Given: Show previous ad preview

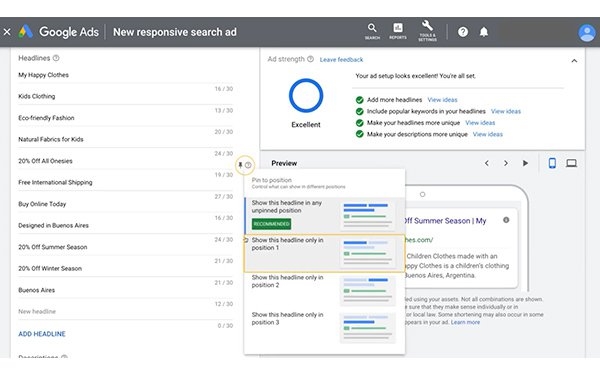Looking at the screenshot, I should 487,163.
